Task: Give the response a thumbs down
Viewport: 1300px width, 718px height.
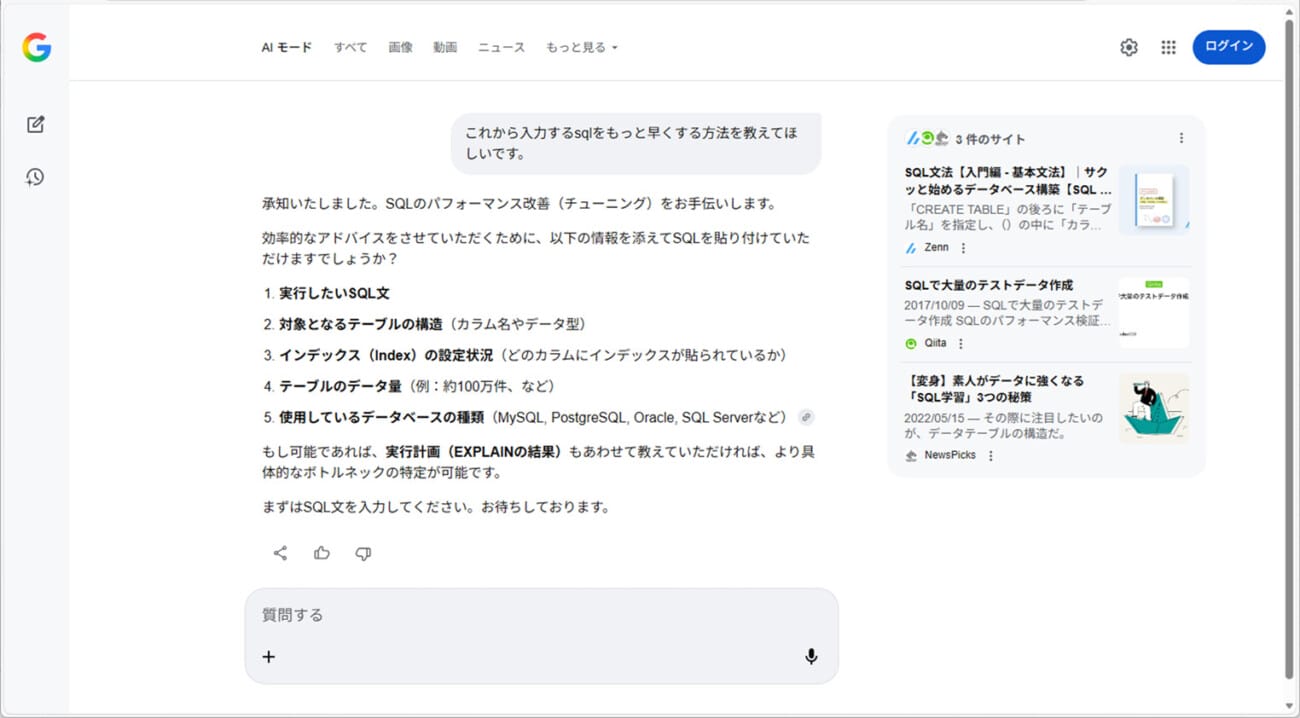Action: coord(363,553)
